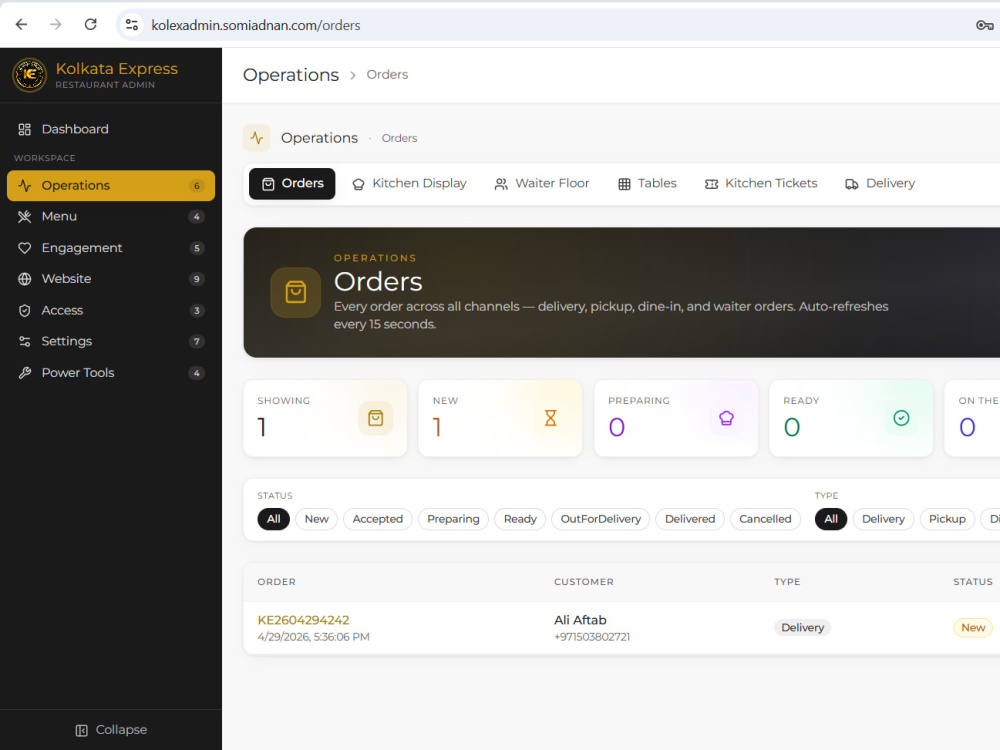This screenshot has height=750, width=1000.
Task: Click the hourglass icon on New card
Action: point(550,418)
